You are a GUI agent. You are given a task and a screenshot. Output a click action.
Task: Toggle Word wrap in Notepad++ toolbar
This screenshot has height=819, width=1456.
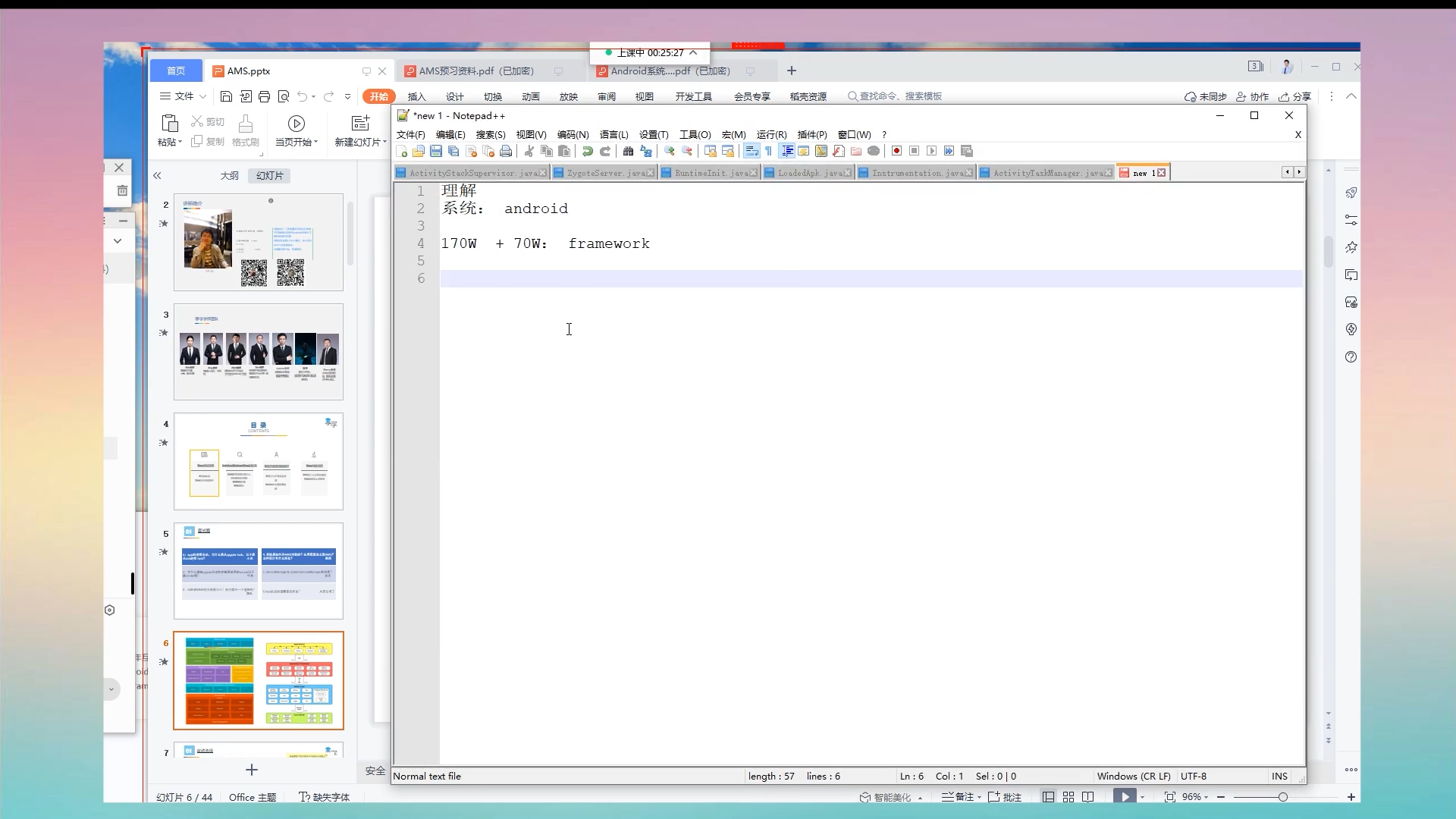[751, 151]
